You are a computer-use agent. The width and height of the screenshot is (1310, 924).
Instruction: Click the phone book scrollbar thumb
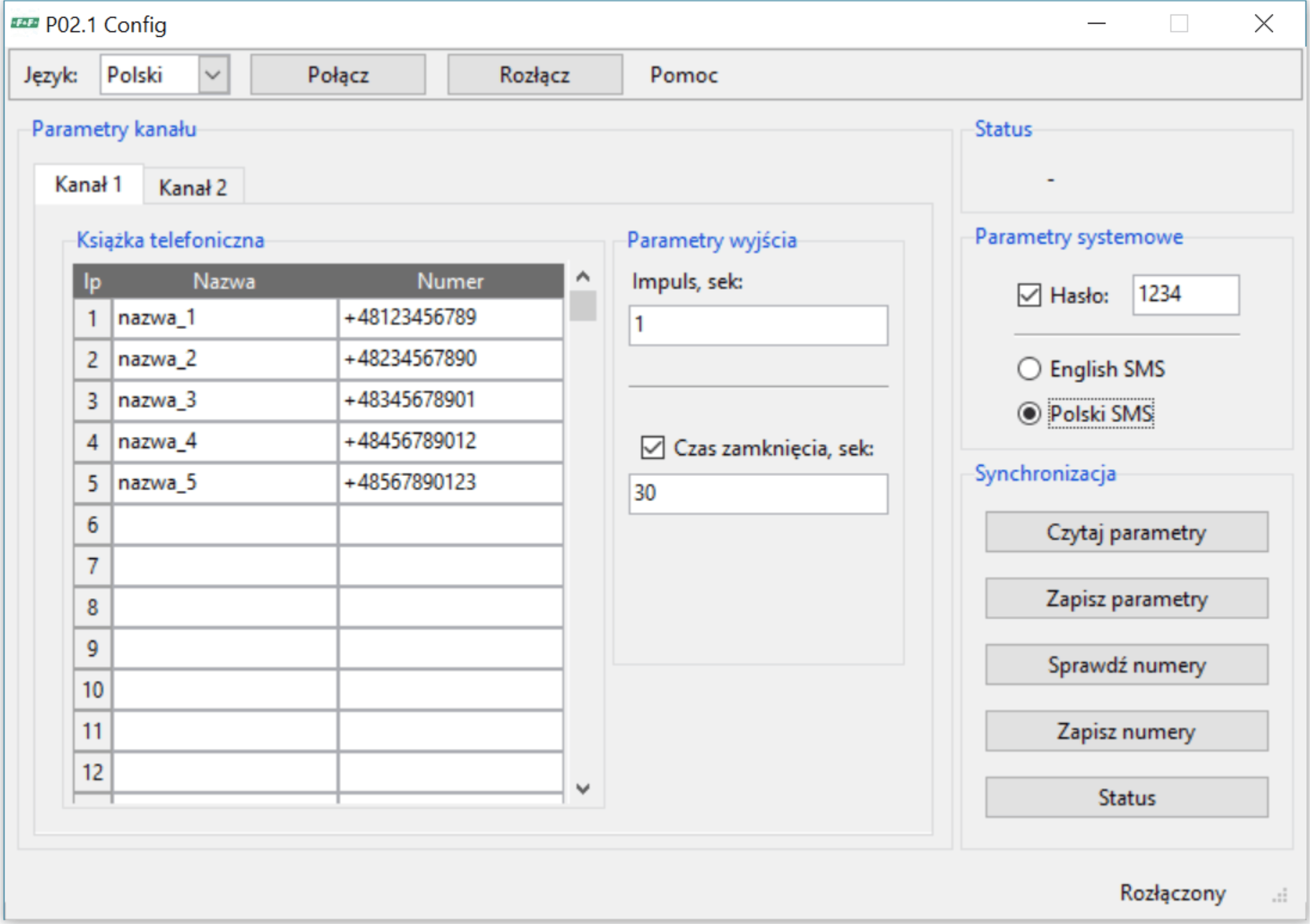[x=582, y=306]
